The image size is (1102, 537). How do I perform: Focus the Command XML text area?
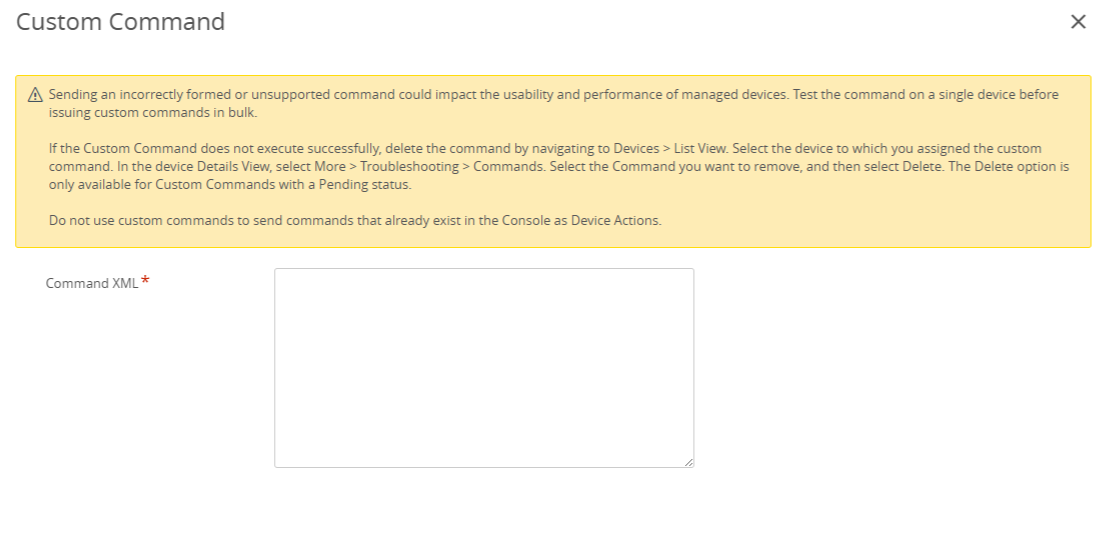click(484, 367)
